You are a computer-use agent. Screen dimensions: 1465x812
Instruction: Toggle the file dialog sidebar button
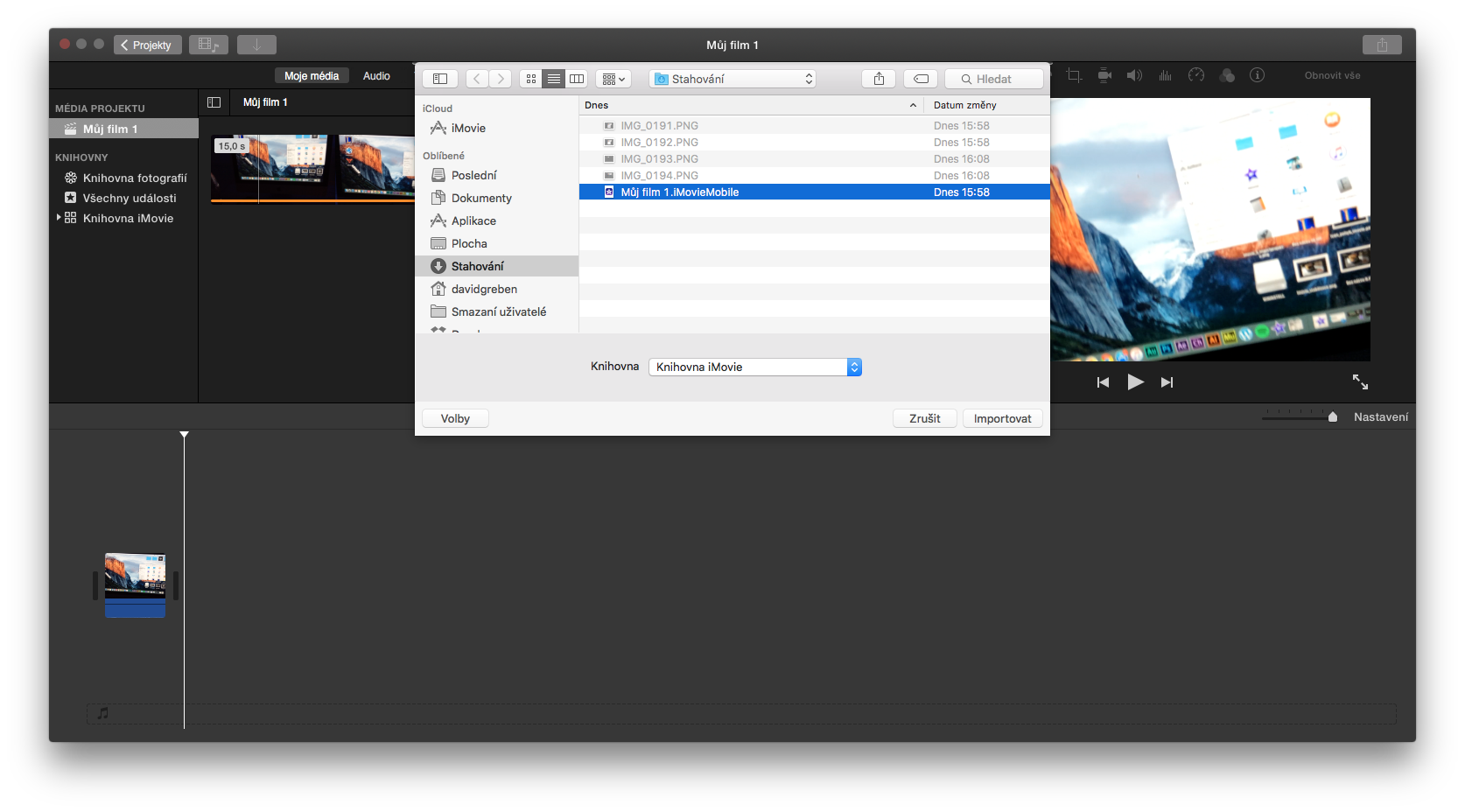click(x=440, y=79)
